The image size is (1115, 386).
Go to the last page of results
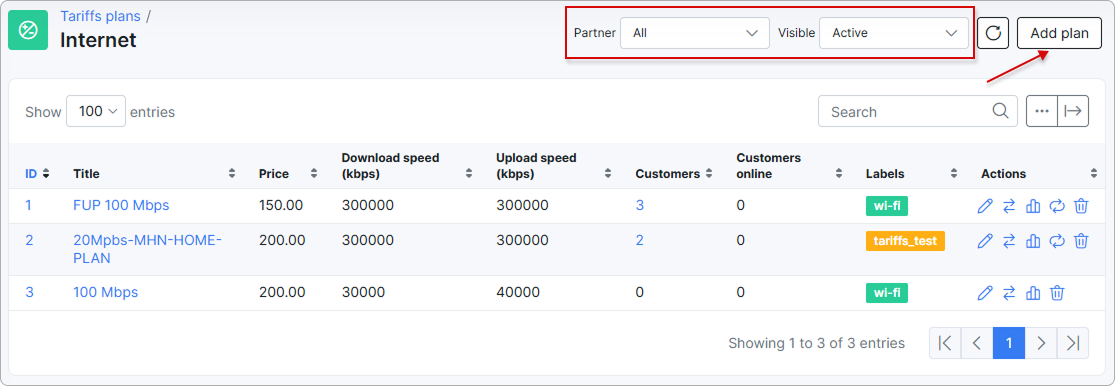[1073, 343]
